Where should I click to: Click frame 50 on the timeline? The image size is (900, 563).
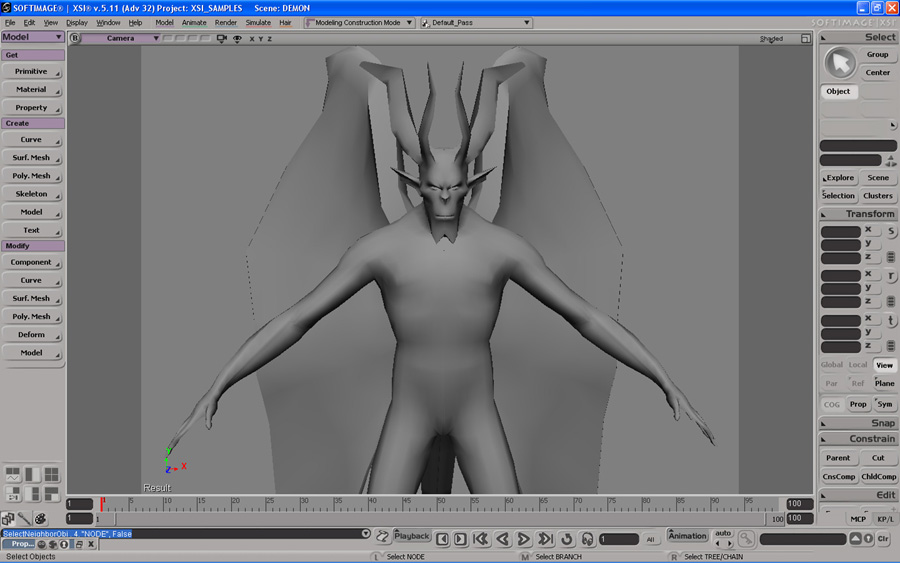[439, 504]
